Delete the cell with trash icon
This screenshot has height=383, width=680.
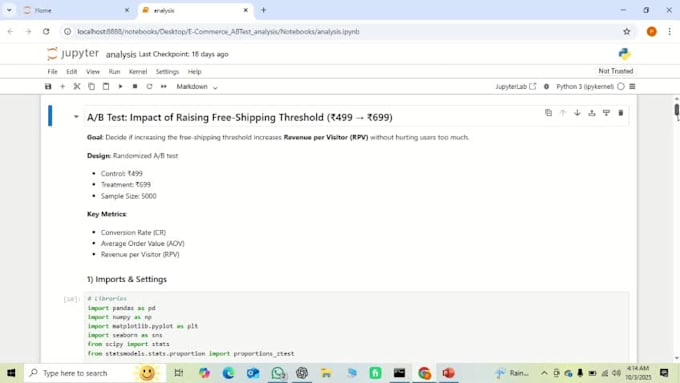tap(621, 113)
